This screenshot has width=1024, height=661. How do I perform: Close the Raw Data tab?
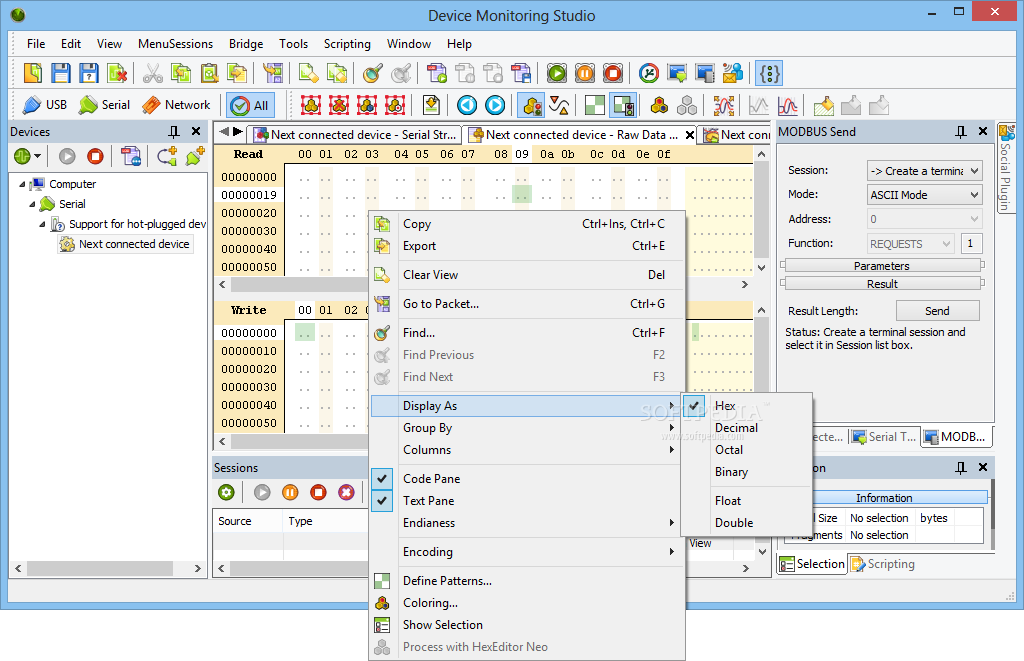coord(690,135)
